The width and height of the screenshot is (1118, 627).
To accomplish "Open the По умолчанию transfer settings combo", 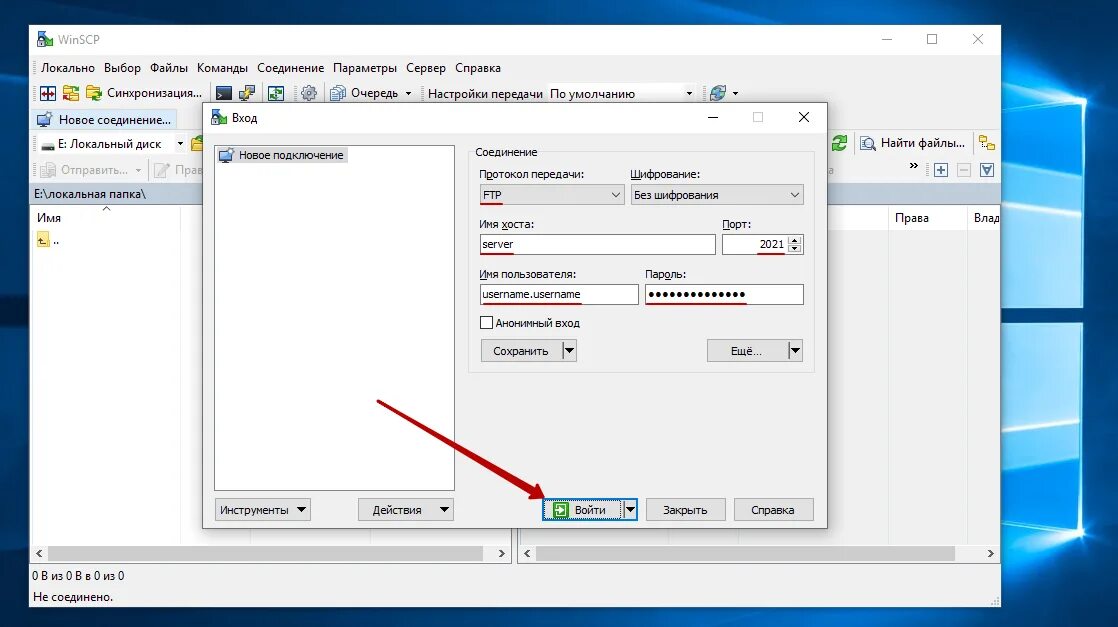I will tap(622, 93).
